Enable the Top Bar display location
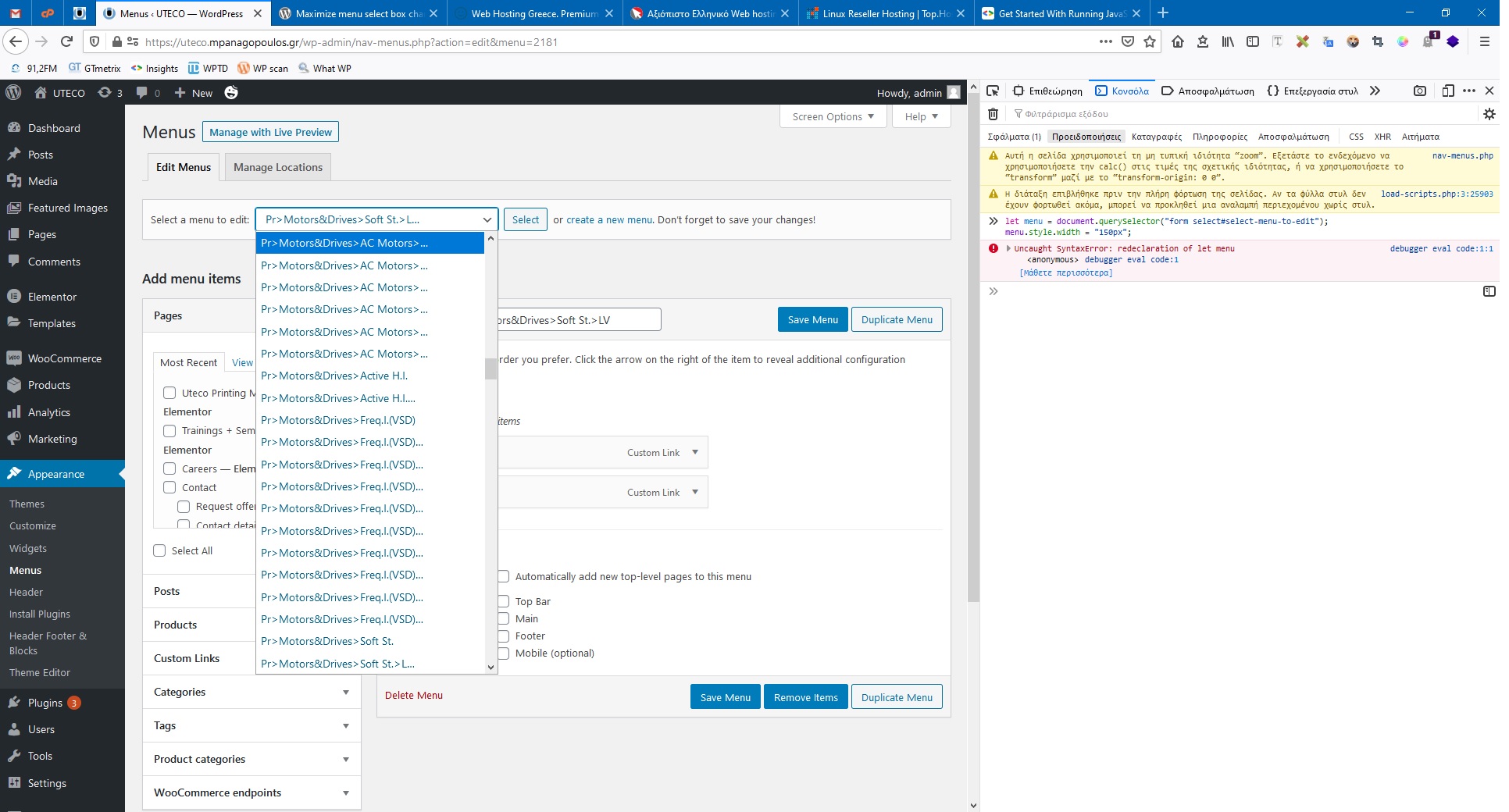Image resolution: width=1509 pixels, height=812 pixels. pyautogui.click(x=504, y=601)
